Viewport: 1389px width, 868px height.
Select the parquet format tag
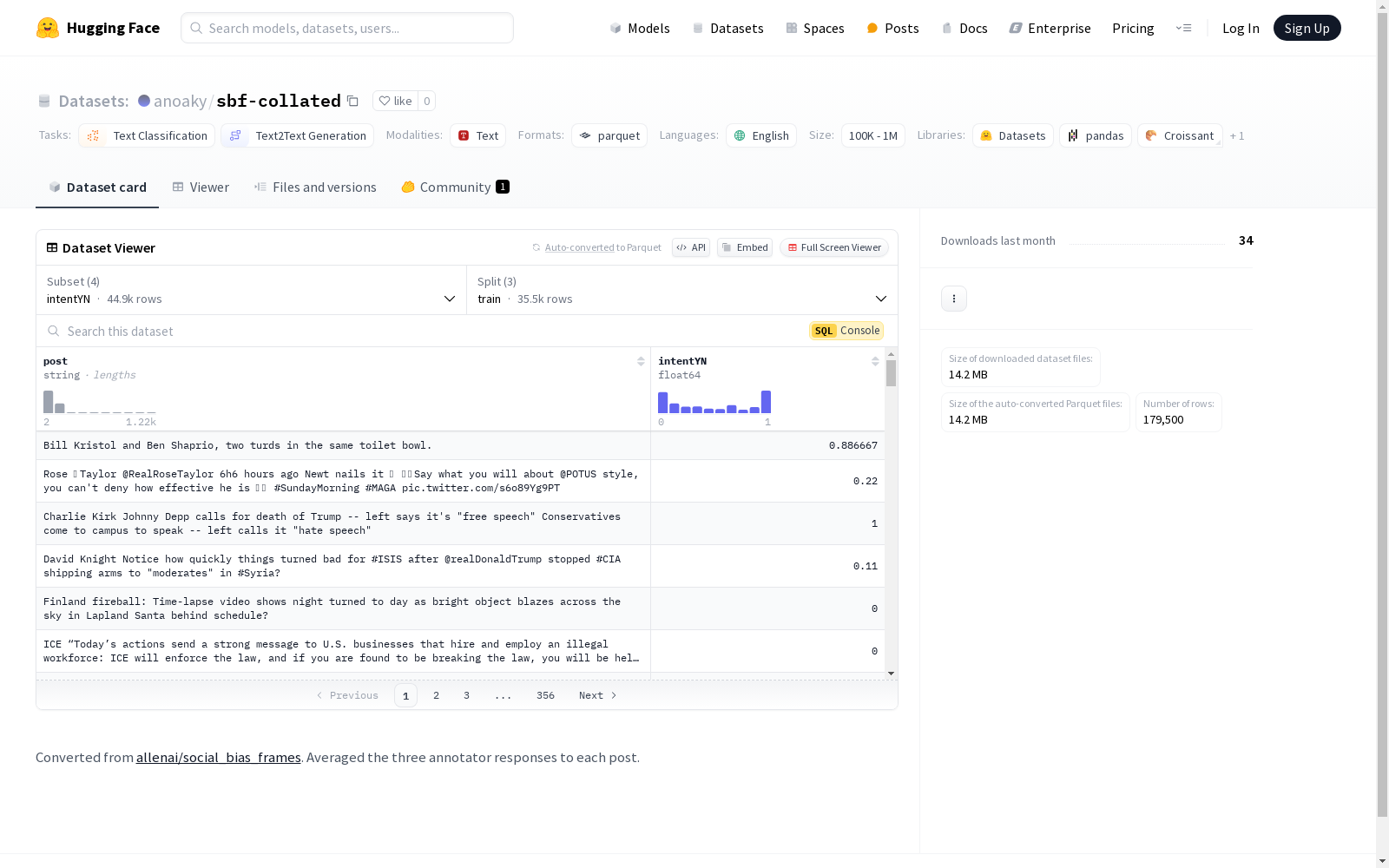click(609, 135)
